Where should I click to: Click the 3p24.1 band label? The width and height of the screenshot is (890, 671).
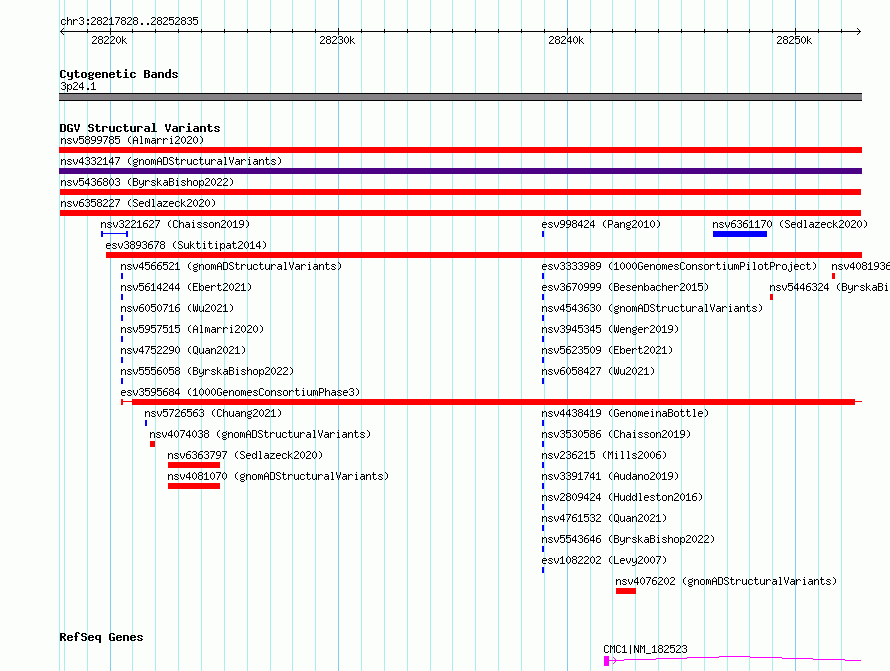click(78, 86)
